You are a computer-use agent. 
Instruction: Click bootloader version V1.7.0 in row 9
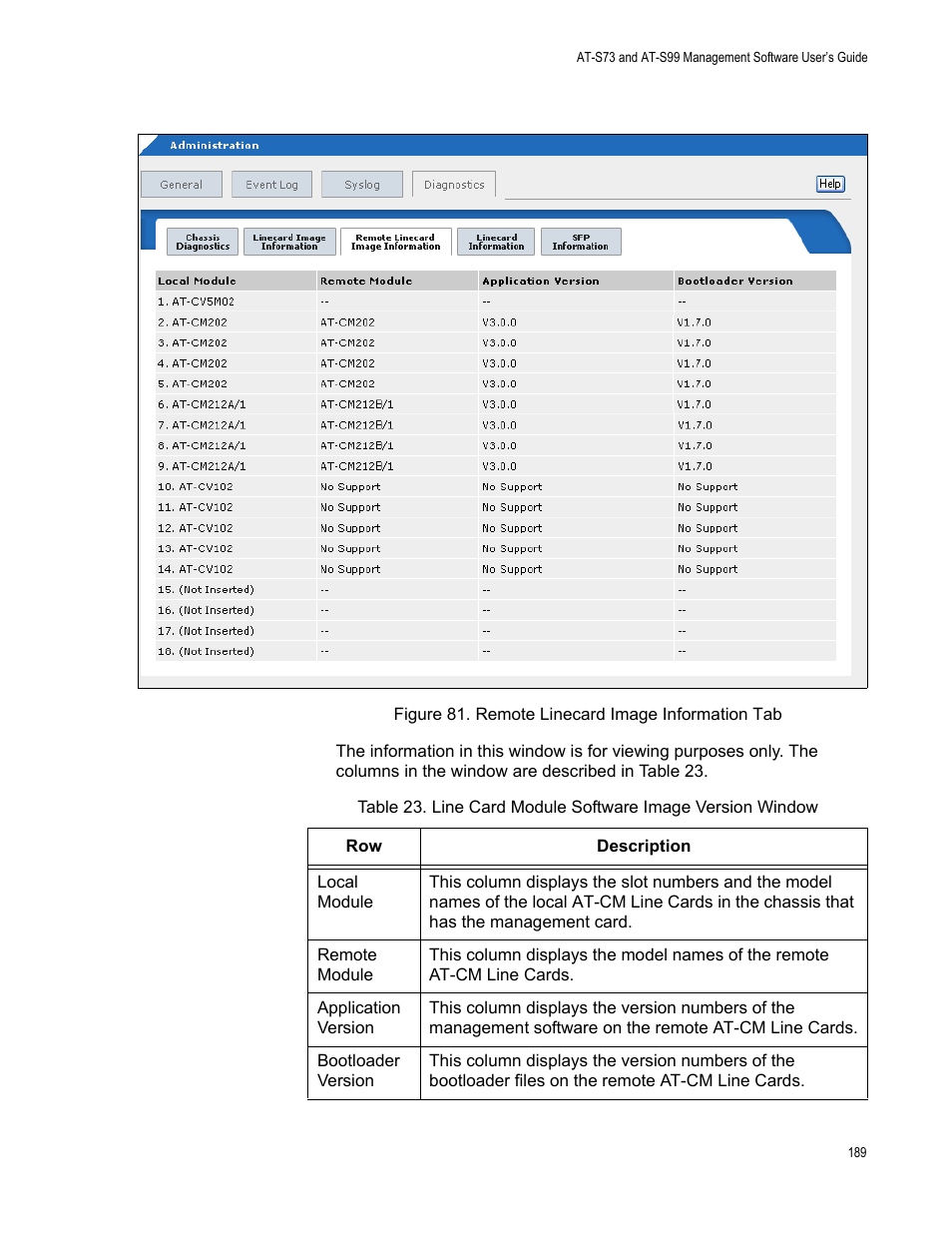click(x=695, y=466)
